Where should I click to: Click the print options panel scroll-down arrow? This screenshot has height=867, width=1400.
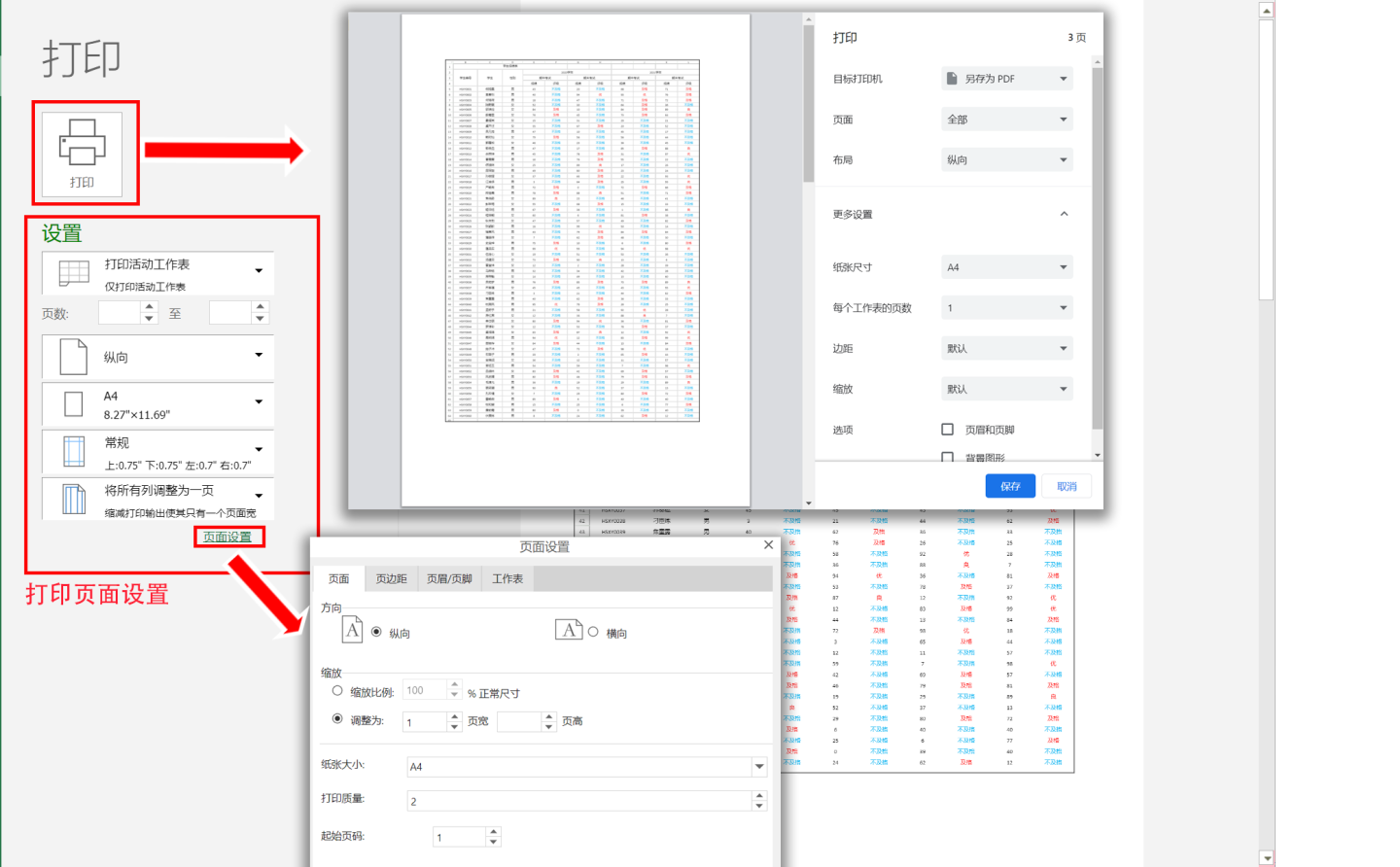[x=1098, y=455]
